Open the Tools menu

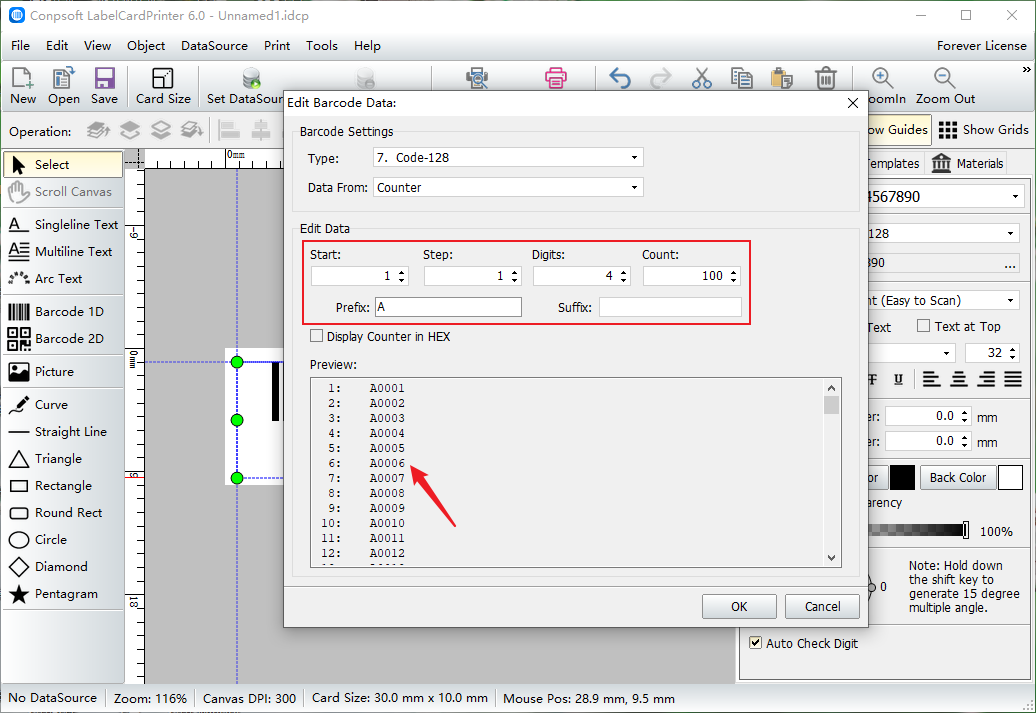click(x=322, y=46)
